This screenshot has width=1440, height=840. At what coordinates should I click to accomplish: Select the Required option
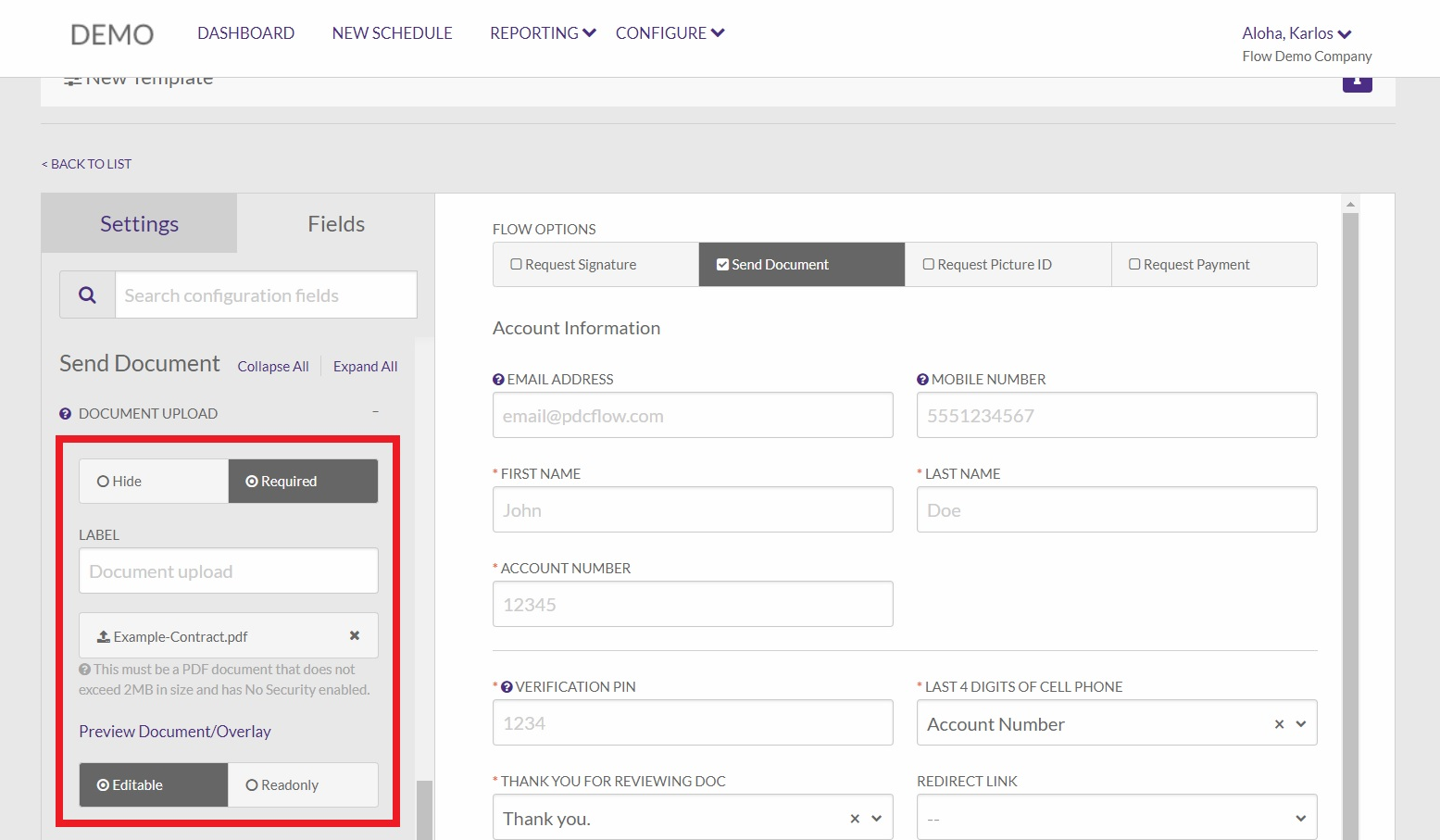point(303,482)
